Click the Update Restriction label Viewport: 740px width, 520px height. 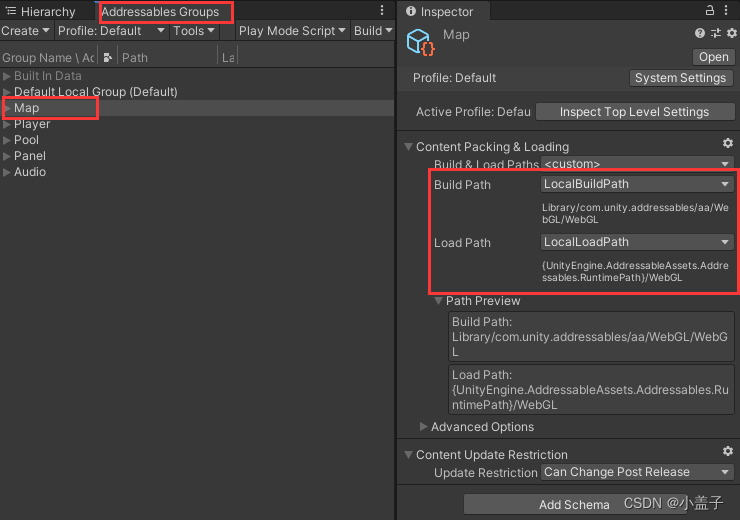[485, 473]
